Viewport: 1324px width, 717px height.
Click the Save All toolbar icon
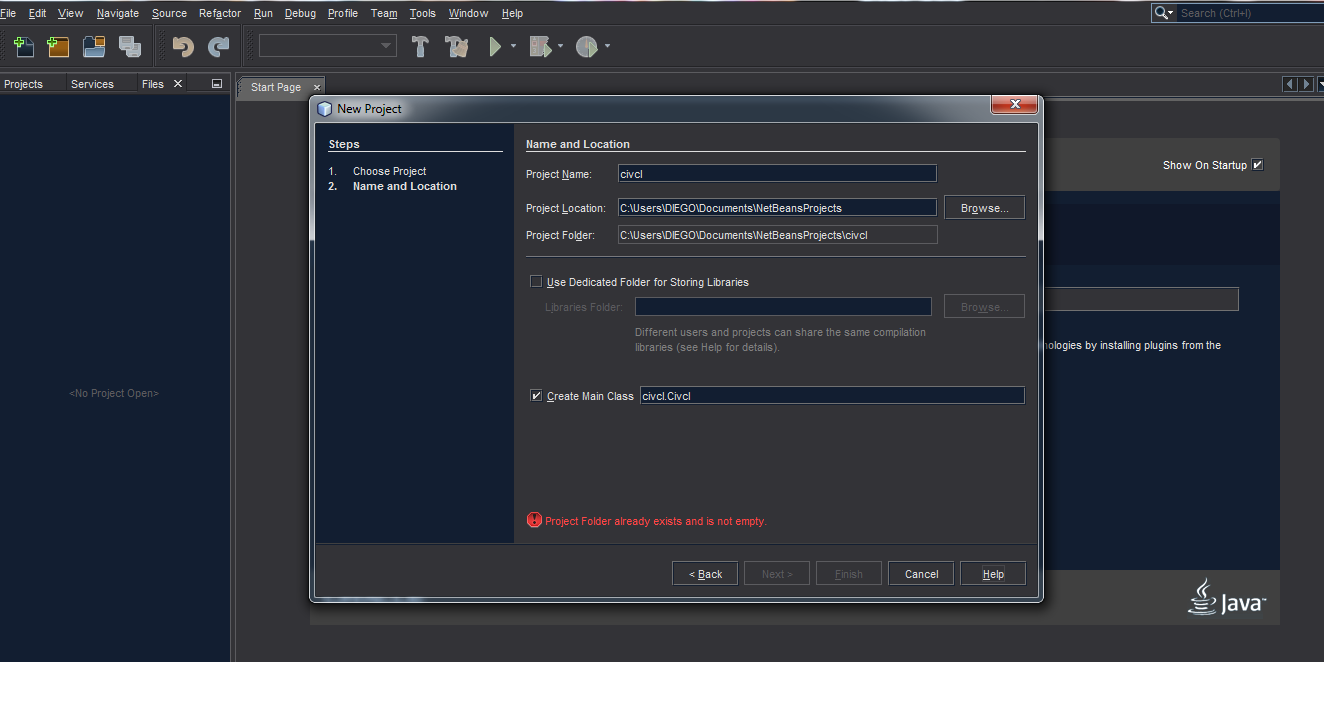coord(130,46)
